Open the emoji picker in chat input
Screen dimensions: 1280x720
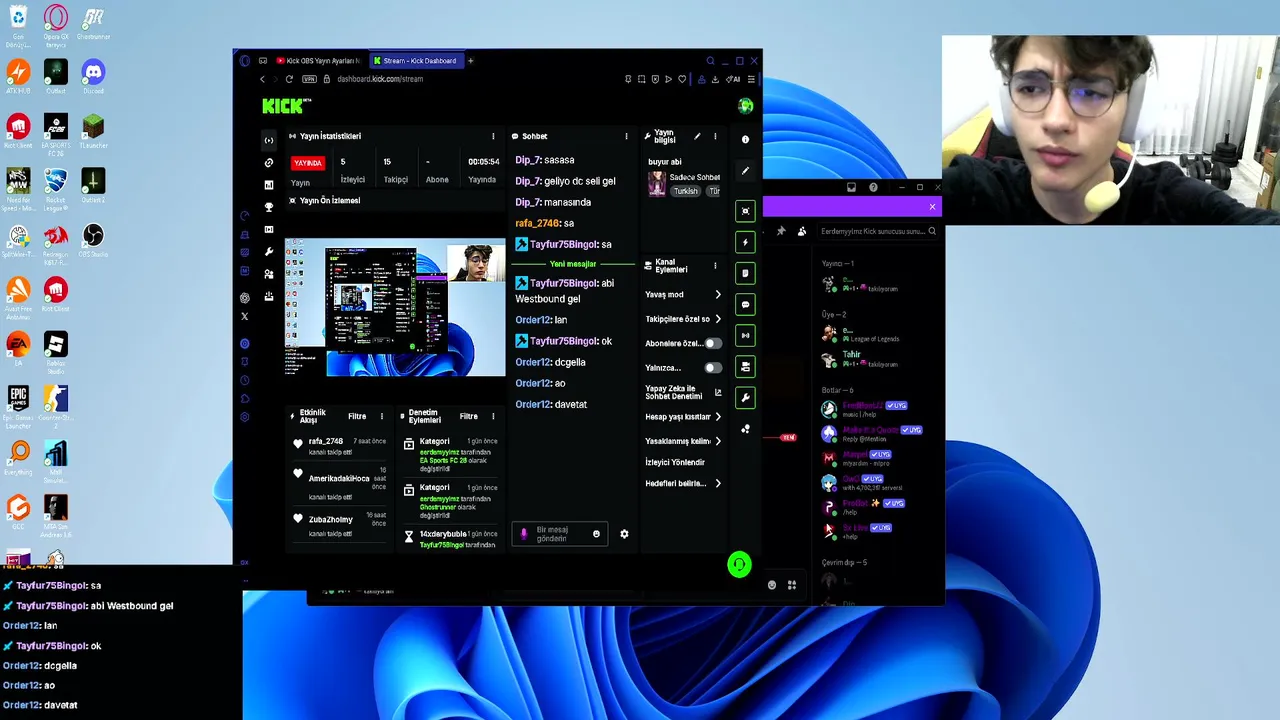(x=596, y=534)
